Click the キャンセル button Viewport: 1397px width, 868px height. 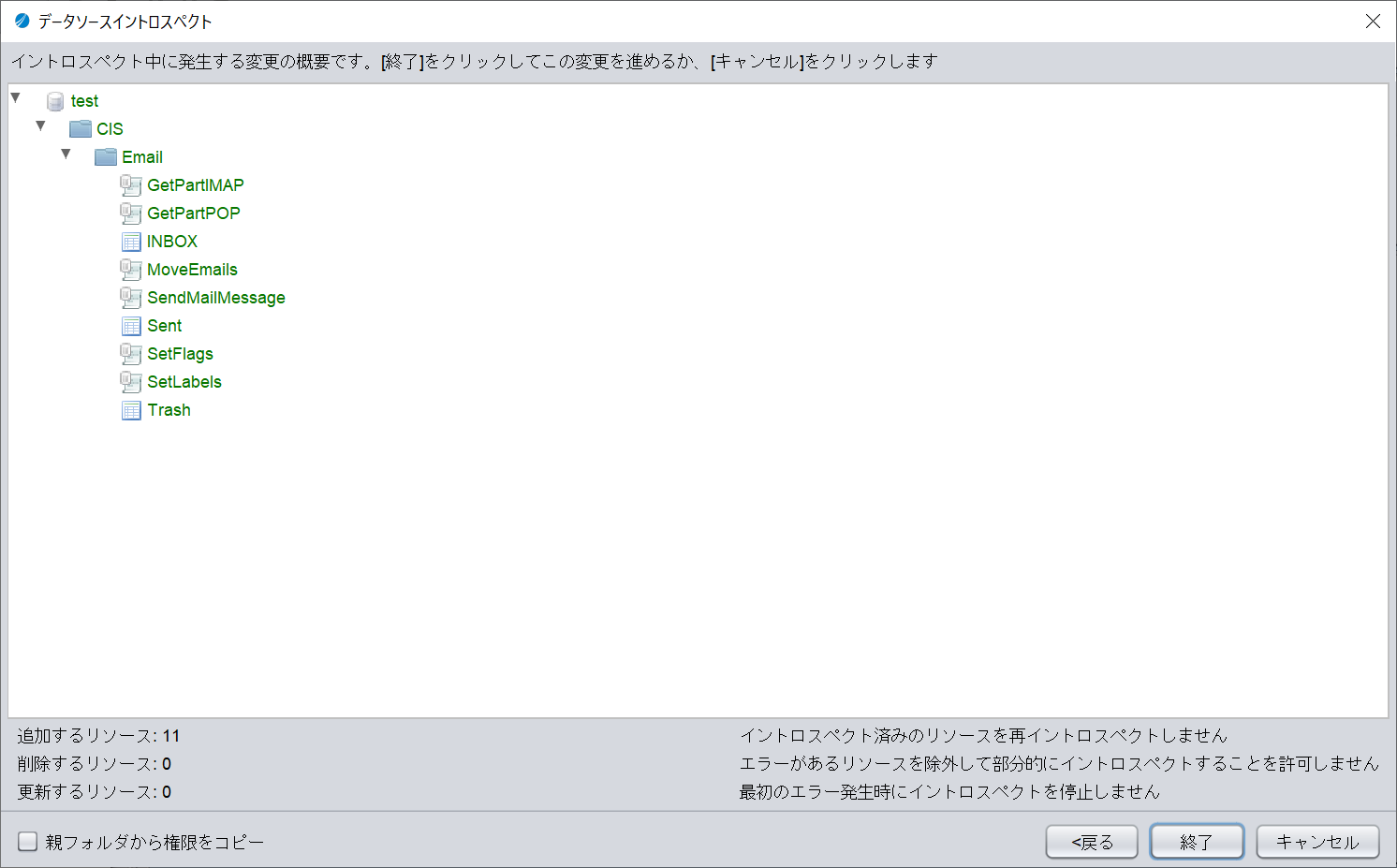tap(1317, 842)
